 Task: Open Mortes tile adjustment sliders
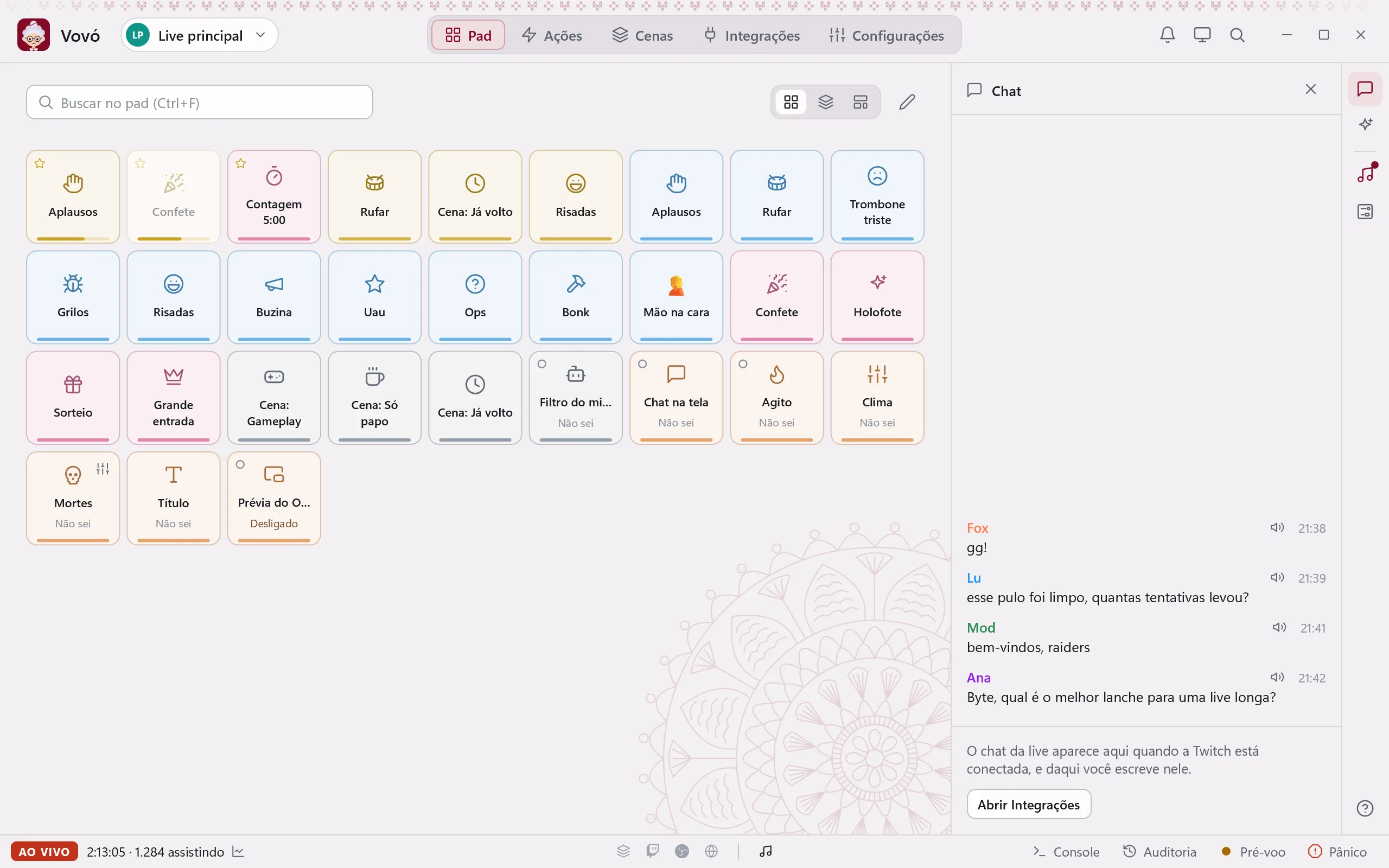coord(103,468)
